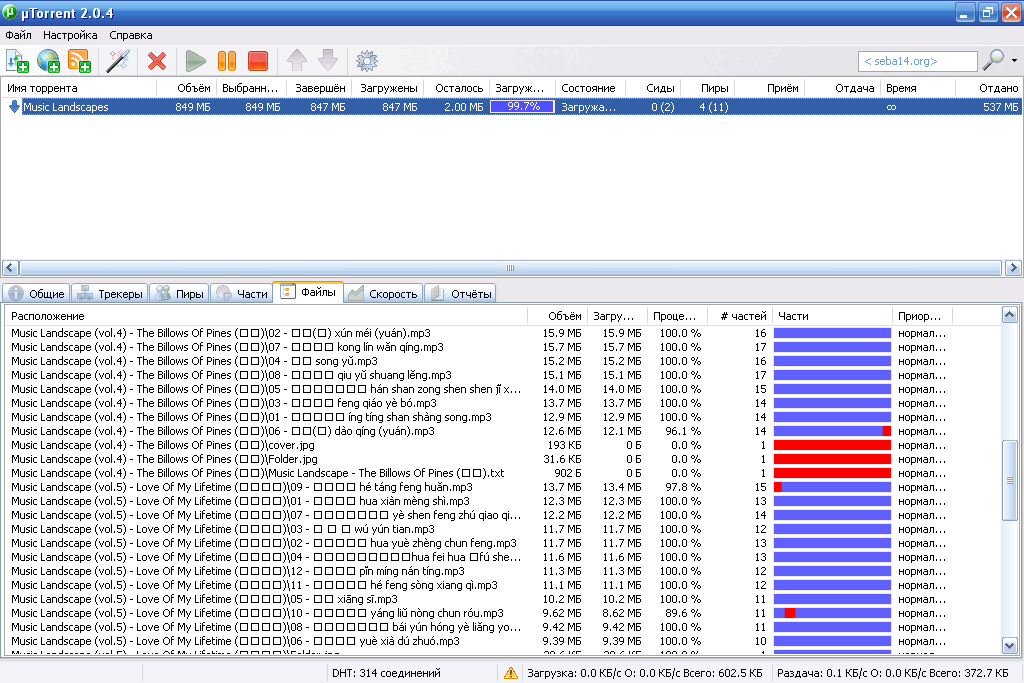Click left arrow of horizontal scrollbar
1024x683 pixels.
pyautogui.click(x=10, y=268)
